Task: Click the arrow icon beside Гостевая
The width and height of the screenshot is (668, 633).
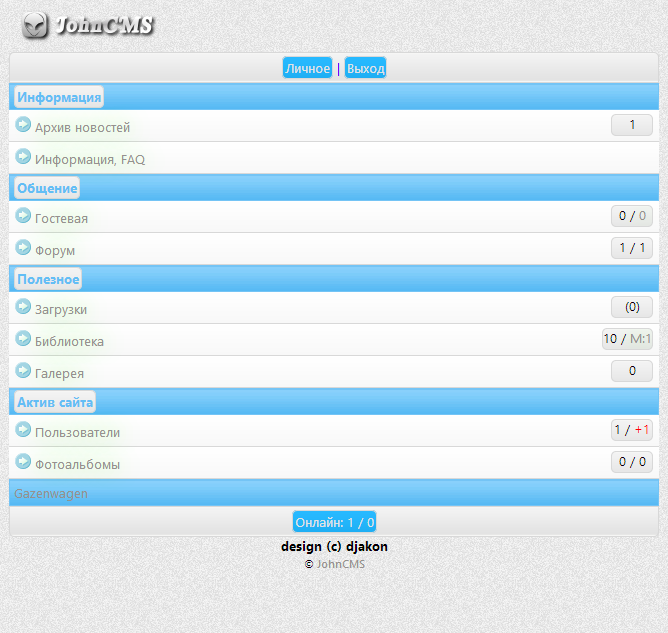Action: click(23, 216)
